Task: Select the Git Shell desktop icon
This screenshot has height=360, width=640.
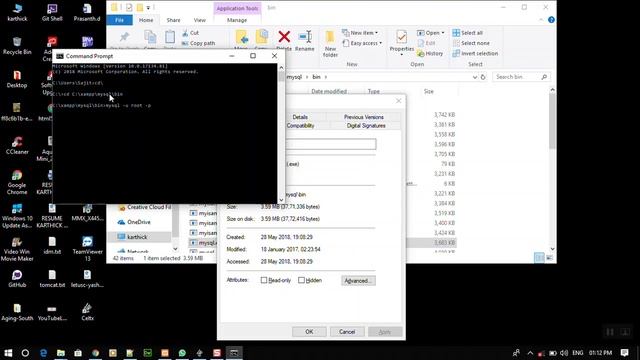Action: point(52,12)
